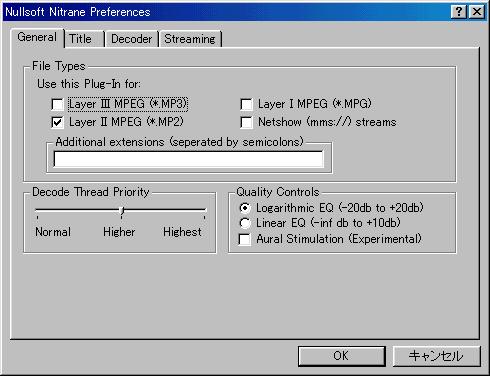This screenshot has height=376, width=490.
Task: Select Linear EQ radio button
Action: 245,223
